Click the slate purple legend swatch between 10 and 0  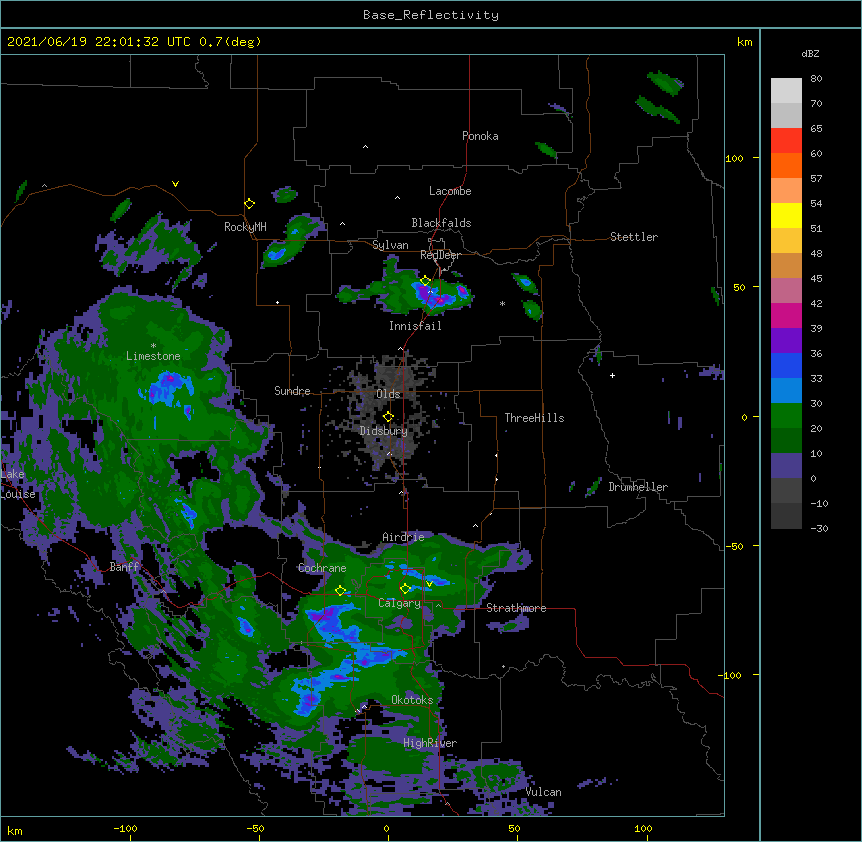pos(786,466)
